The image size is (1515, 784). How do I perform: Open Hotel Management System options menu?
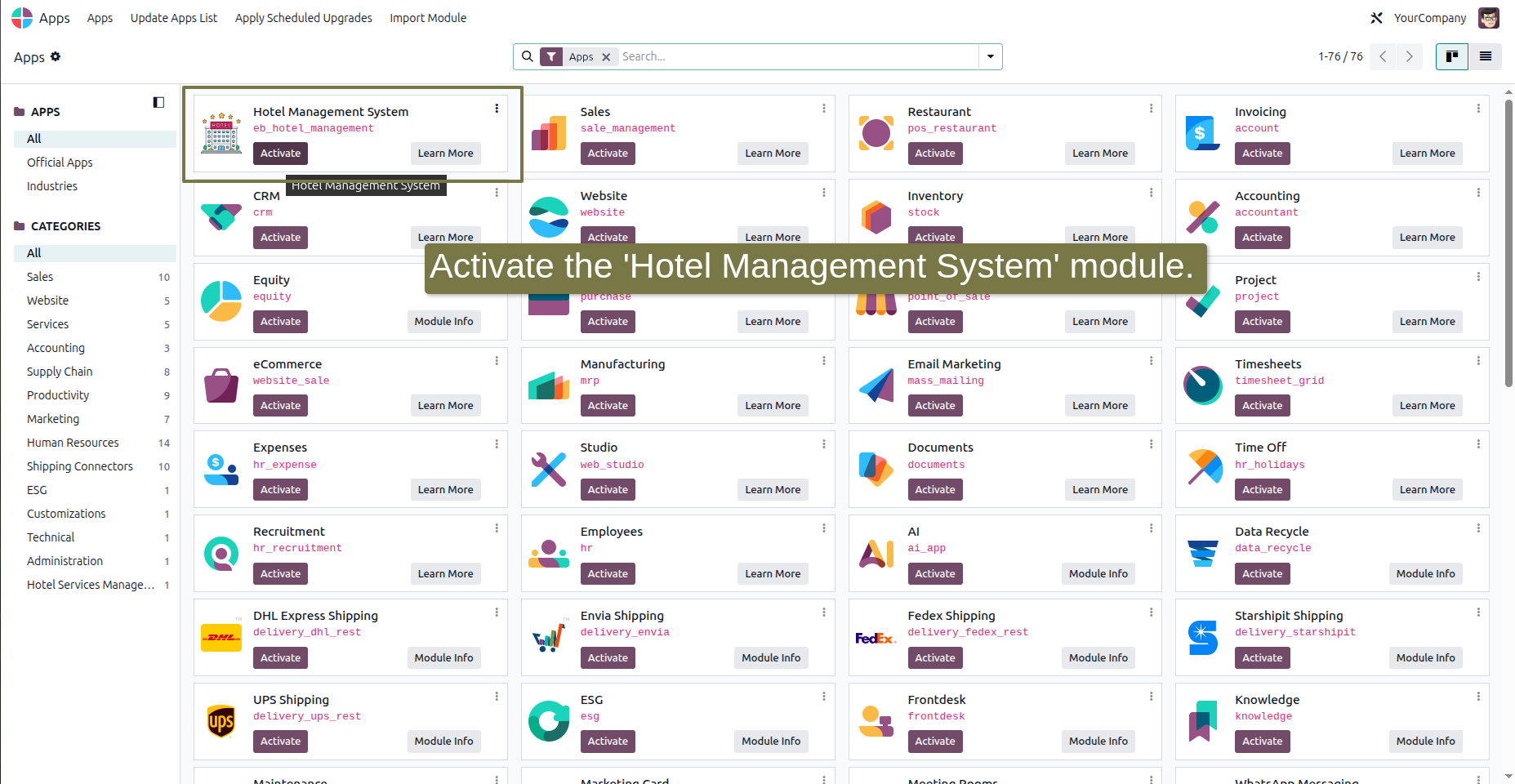[497, 109]
